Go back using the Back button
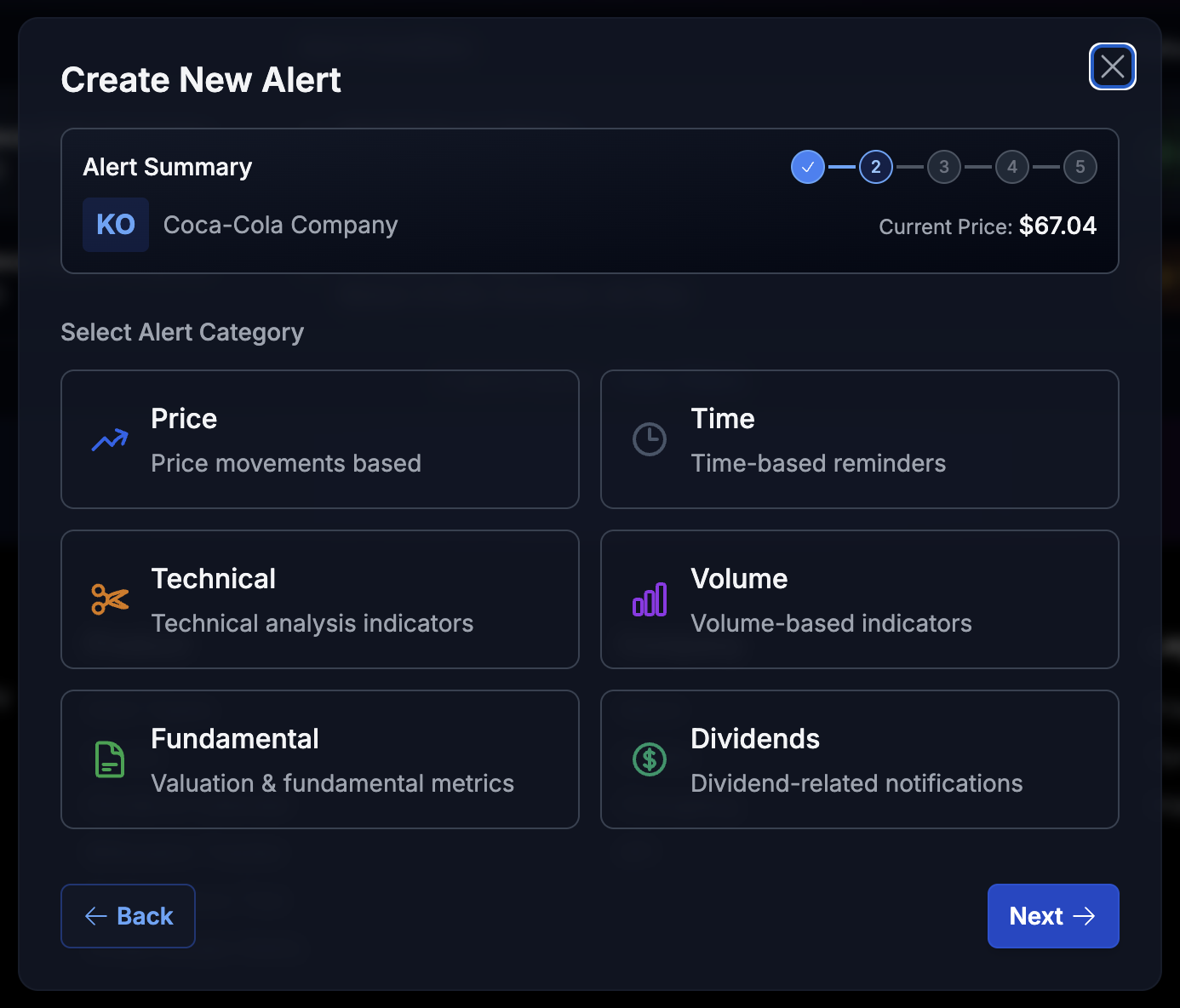The height and width of the screenshot is (1008, 1180). (x=128, y=916)
